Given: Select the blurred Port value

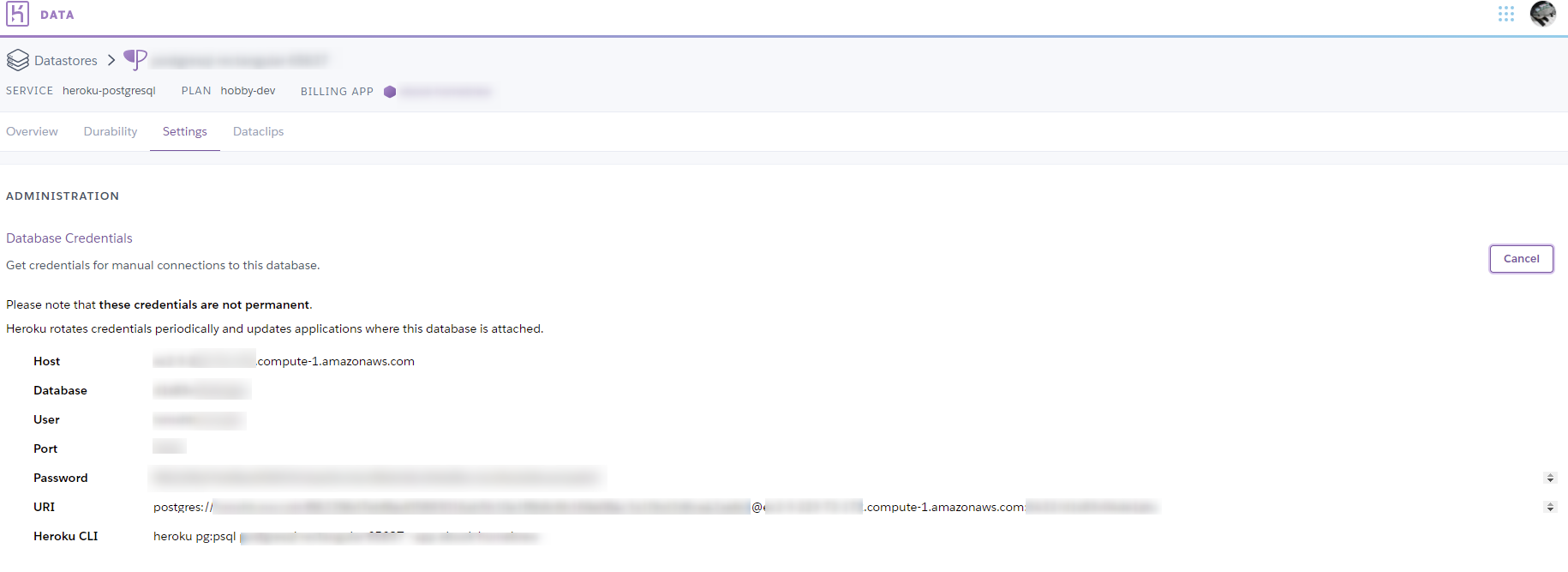Looking at the screenshot, I should (x=170, y=447).
